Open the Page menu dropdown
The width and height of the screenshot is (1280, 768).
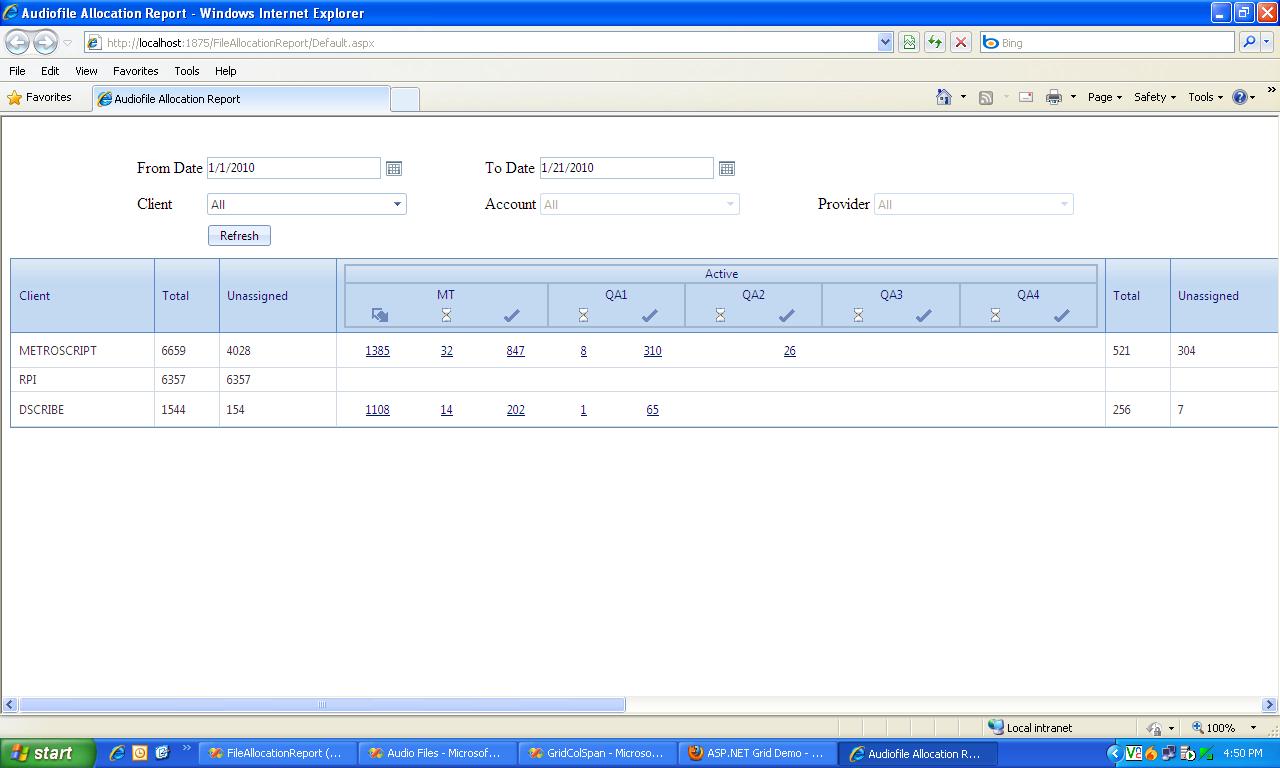coord(1105,97)
